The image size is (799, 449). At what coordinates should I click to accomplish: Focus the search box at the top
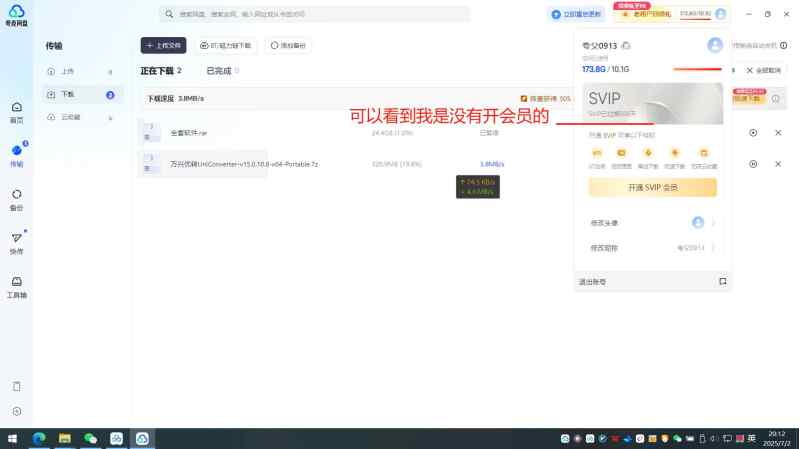tap(315, 14)
